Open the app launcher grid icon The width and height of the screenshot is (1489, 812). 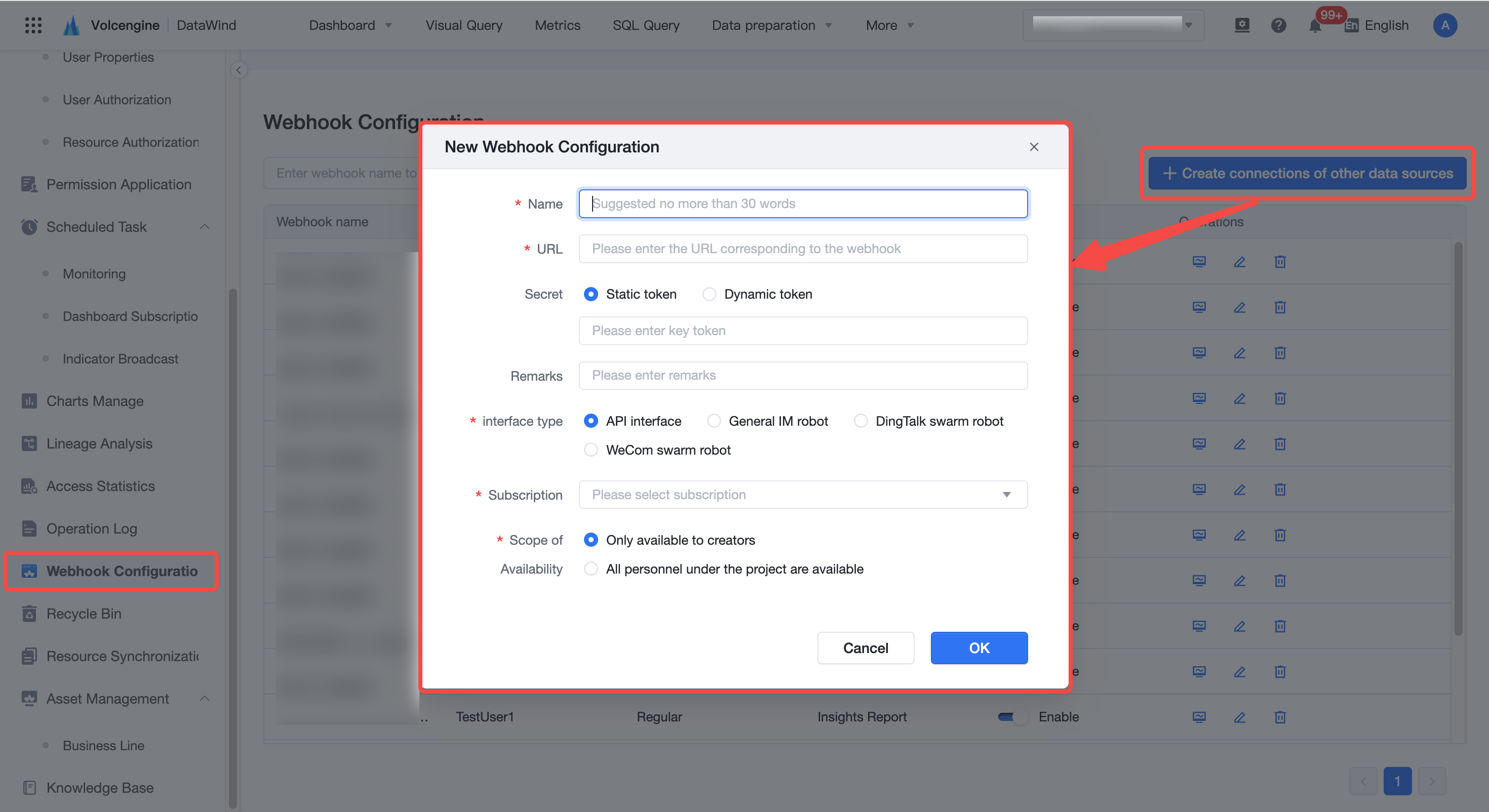(x=33, y=25)
